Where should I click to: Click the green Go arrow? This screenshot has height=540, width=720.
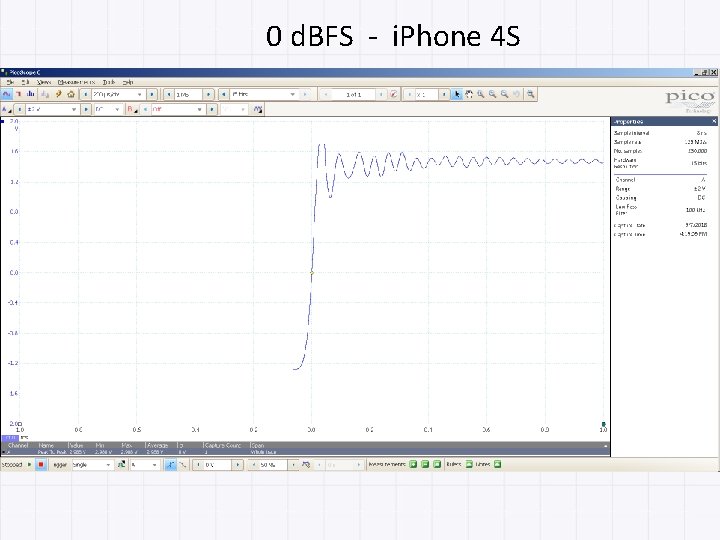point(29,465)
